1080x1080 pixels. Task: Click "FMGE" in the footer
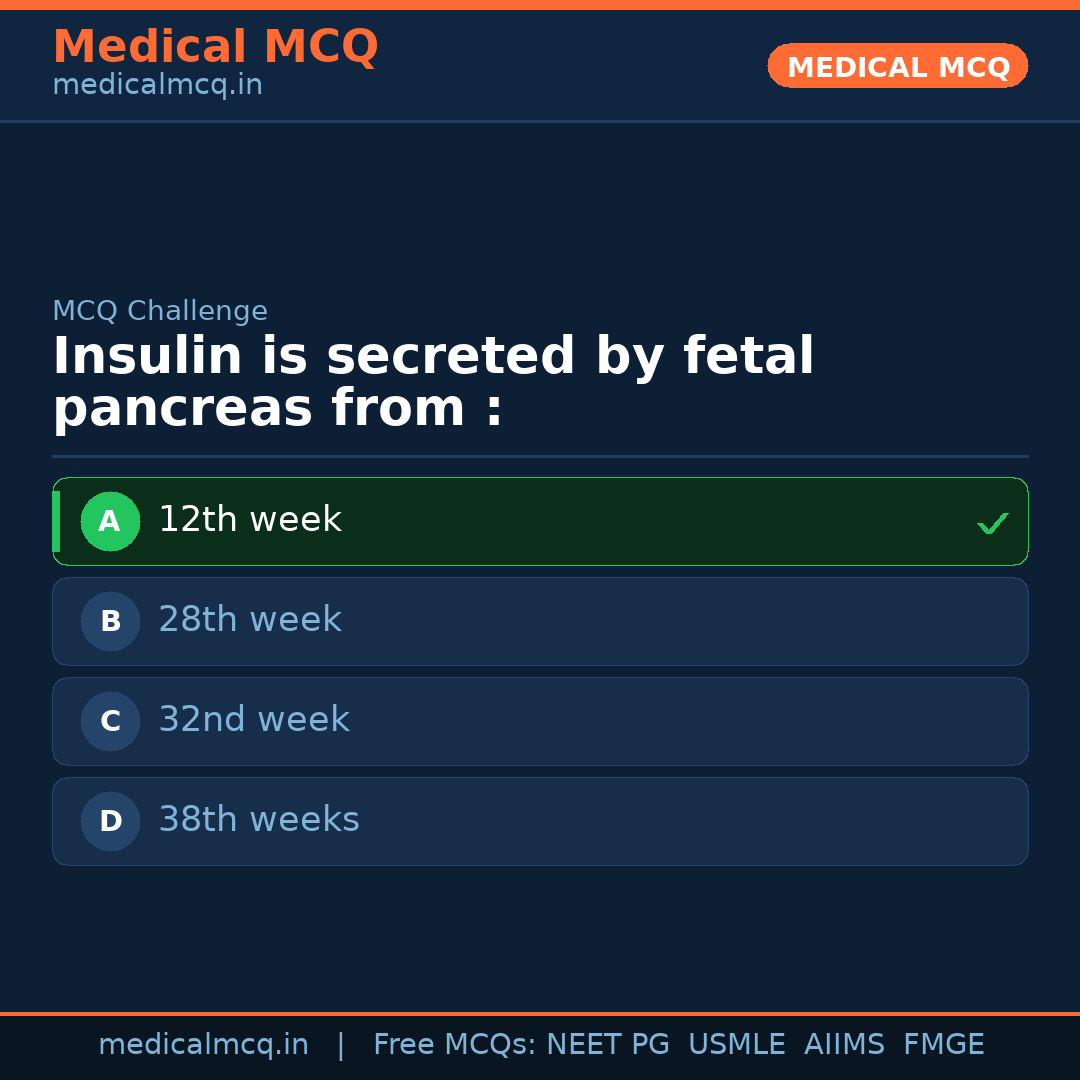pos(944,1045)
